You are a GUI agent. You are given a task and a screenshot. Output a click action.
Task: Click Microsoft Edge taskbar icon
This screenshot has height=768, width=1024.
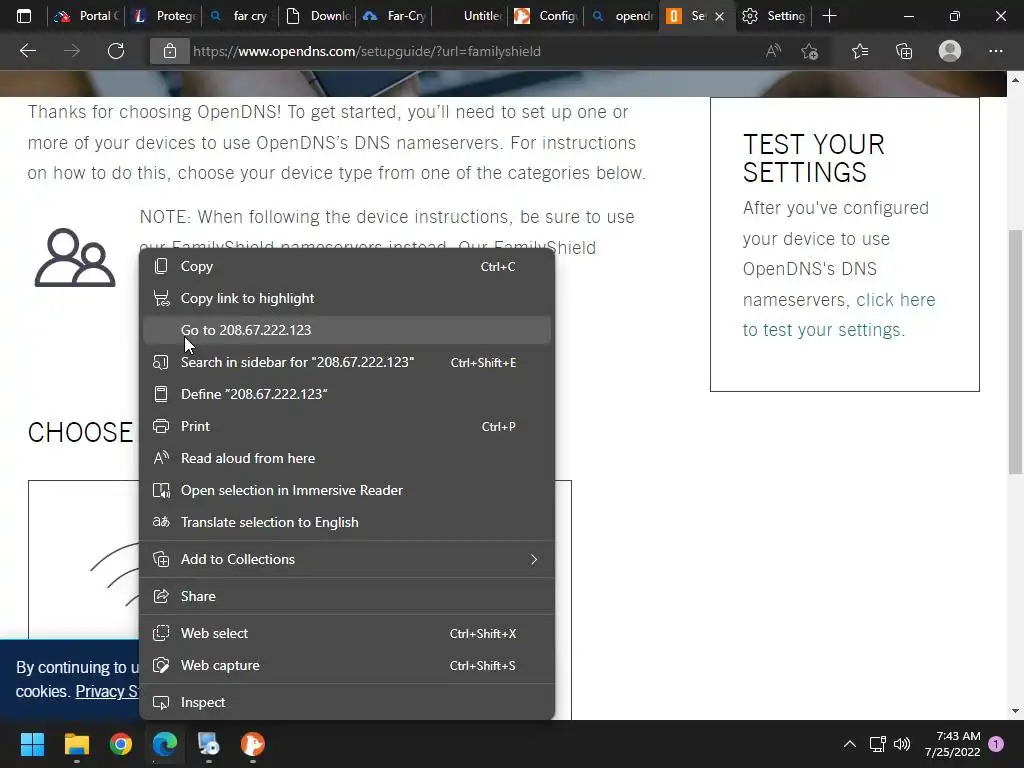(165, 744)
